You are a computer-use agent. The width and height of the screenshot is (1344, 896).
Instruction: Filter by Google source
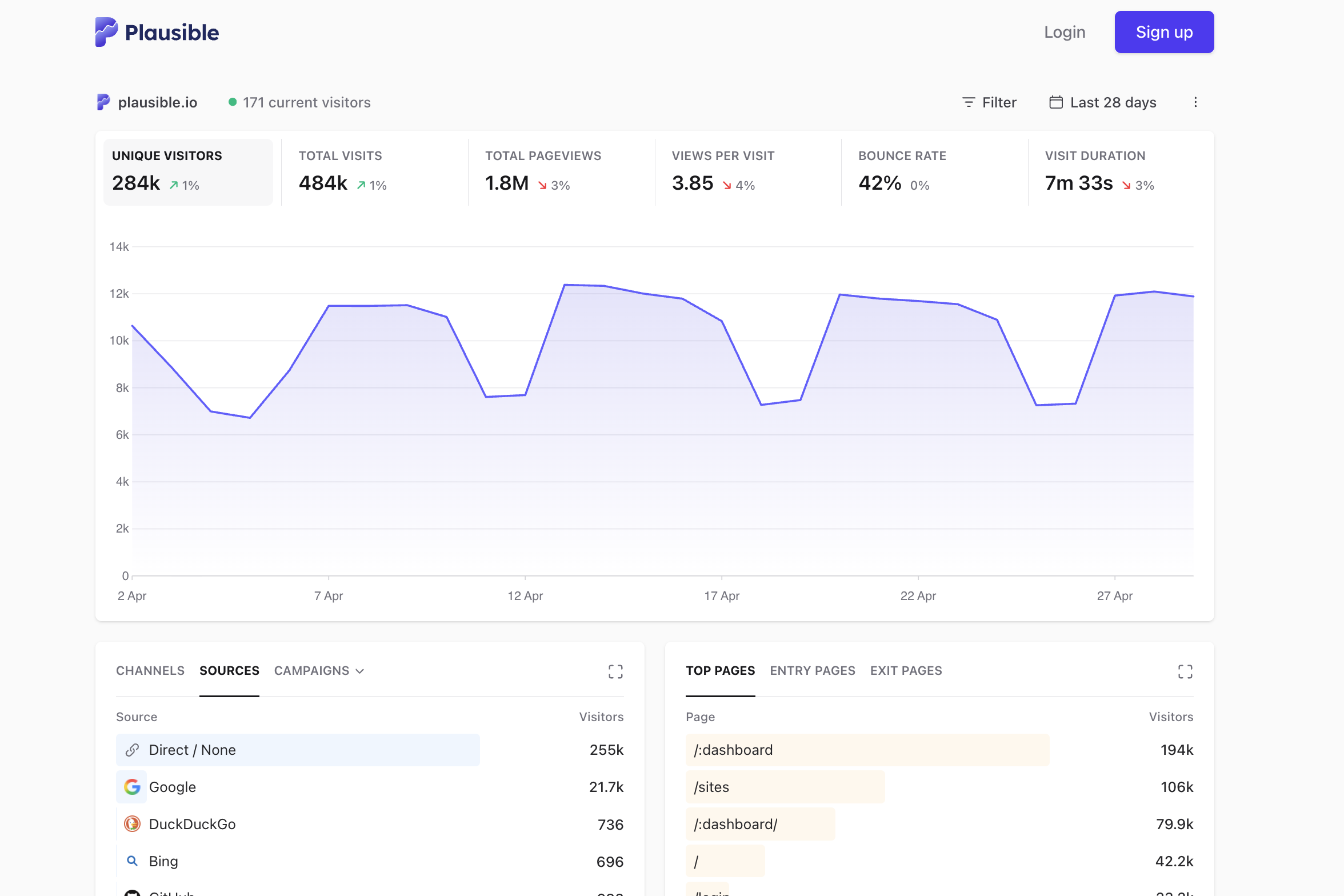click(172, 787)
